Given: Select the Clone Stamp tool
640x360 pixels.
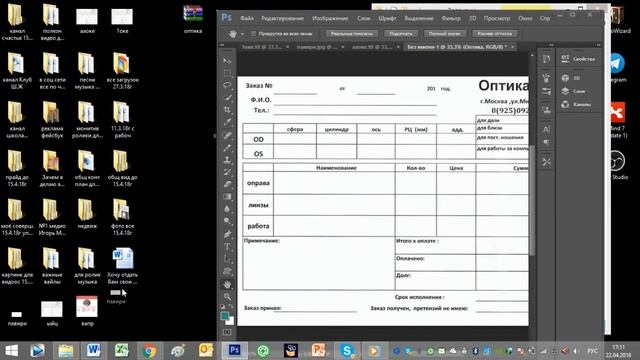Looking at the screenshot, I should (227, 160).
